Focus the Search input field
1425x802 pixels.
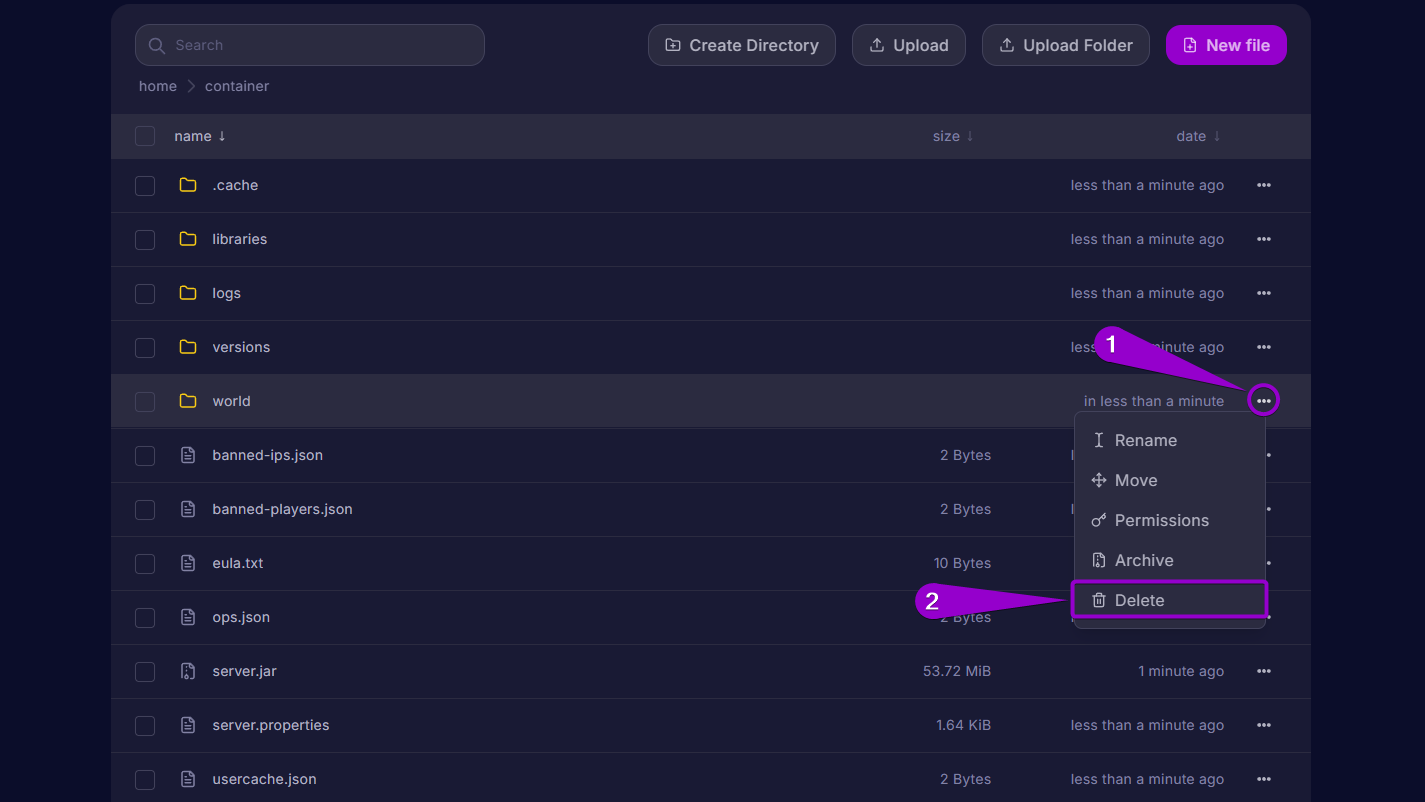click(x=320, y=45)
